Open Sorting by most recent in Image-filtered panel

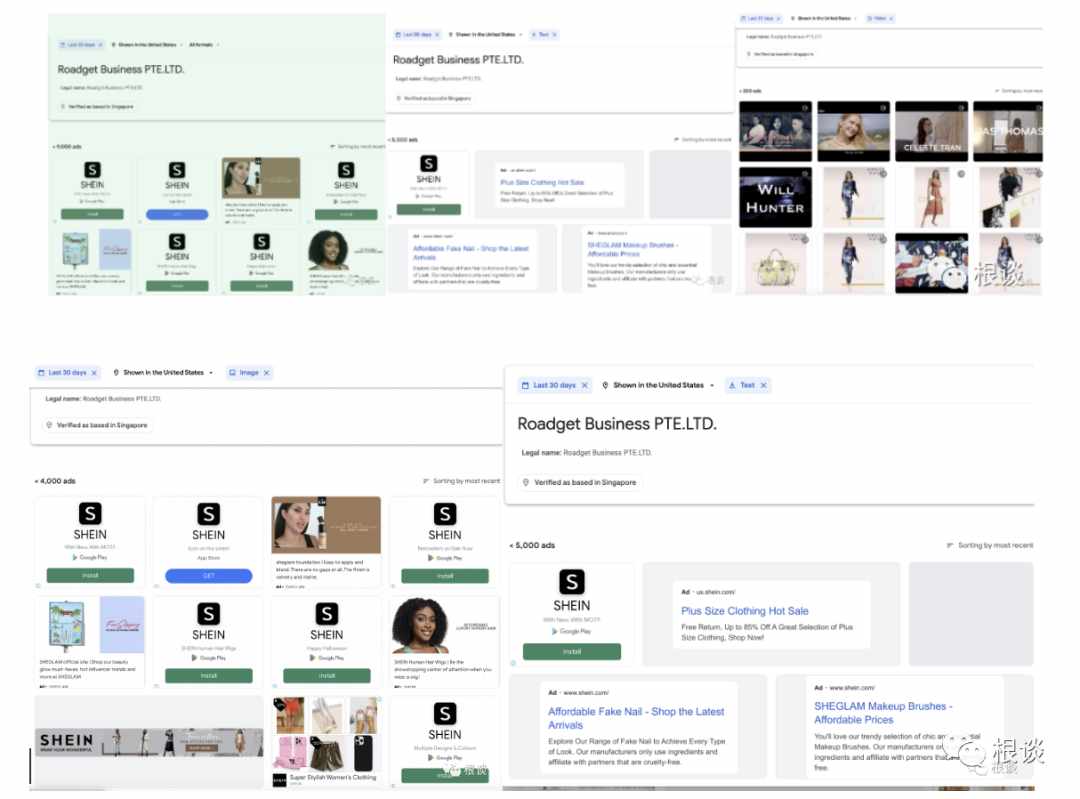462,481
